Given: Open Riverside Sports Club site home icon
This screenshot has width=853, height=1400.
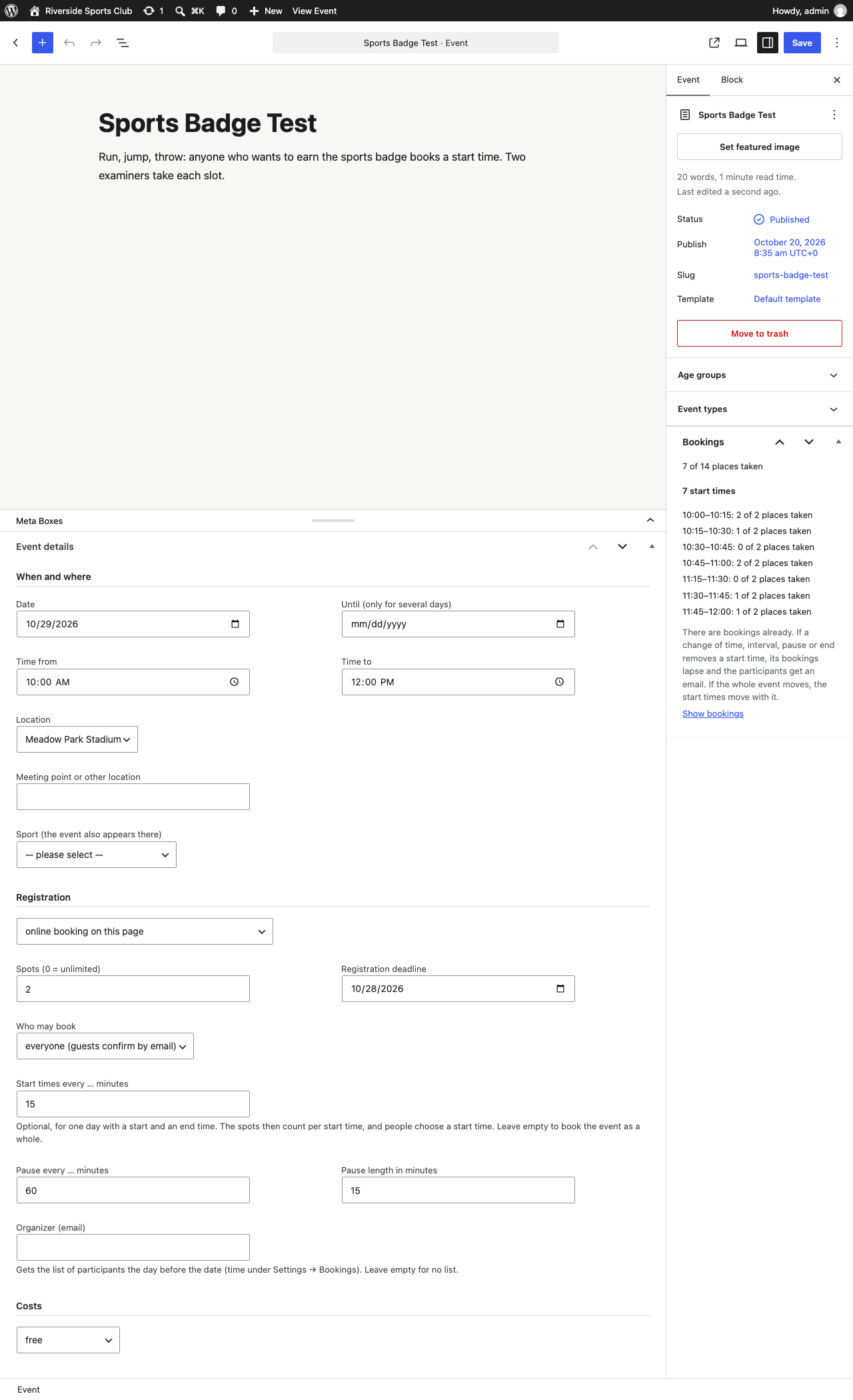Looking at the screenshot, I should (35, 11).
